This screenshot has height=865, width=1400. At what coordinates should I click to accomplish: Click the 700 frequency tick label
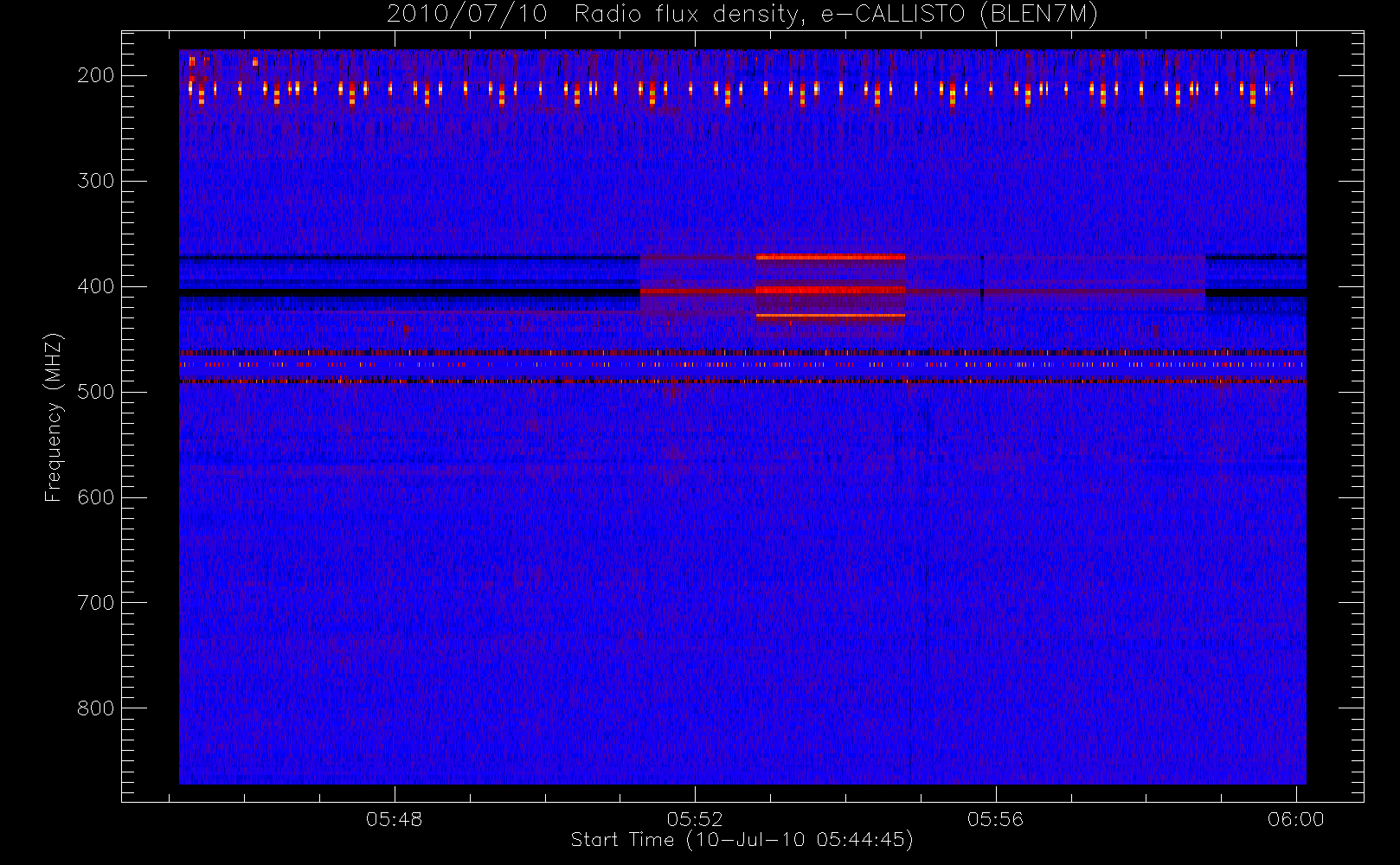tap(96, 603)
